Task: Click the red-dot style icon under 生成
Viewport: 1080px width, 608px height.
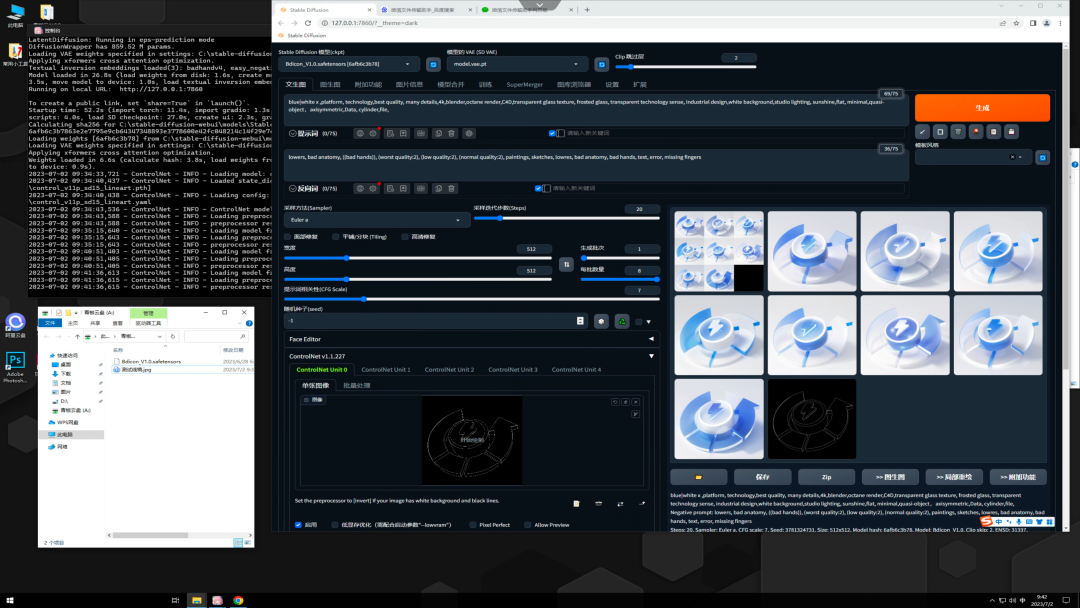Action: coord(976,132)
